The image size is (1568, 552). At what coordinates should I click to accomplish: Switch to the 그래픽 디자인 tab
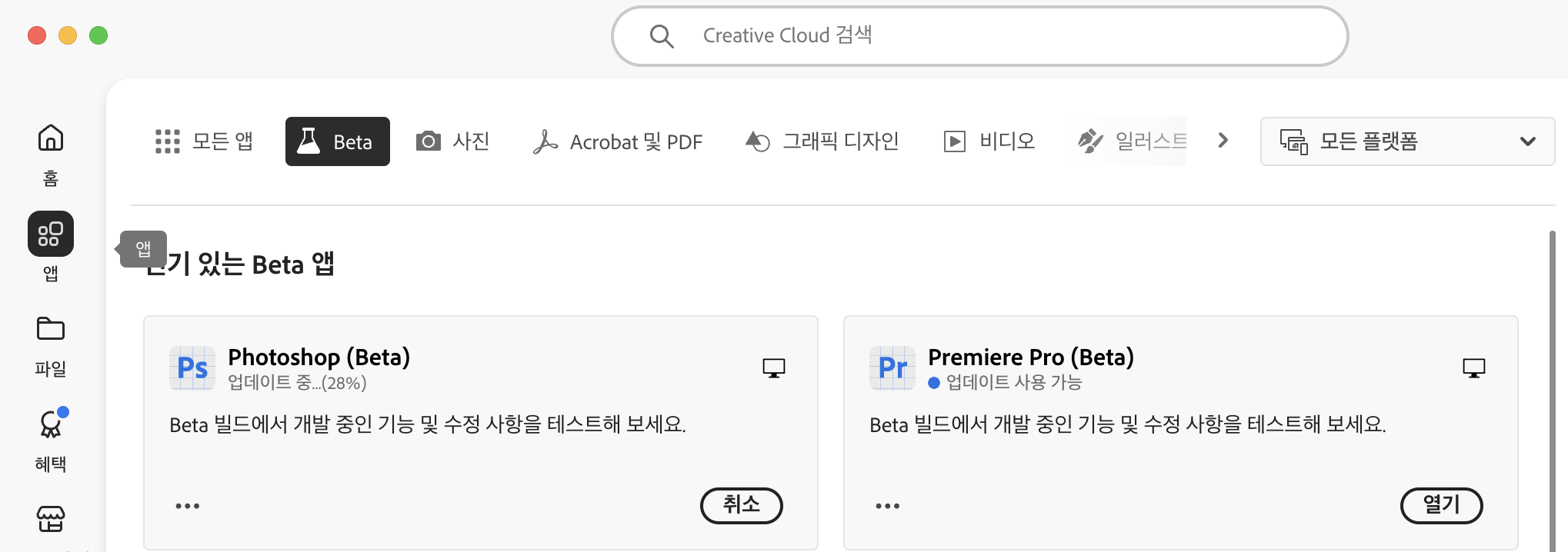click(822, 141)
